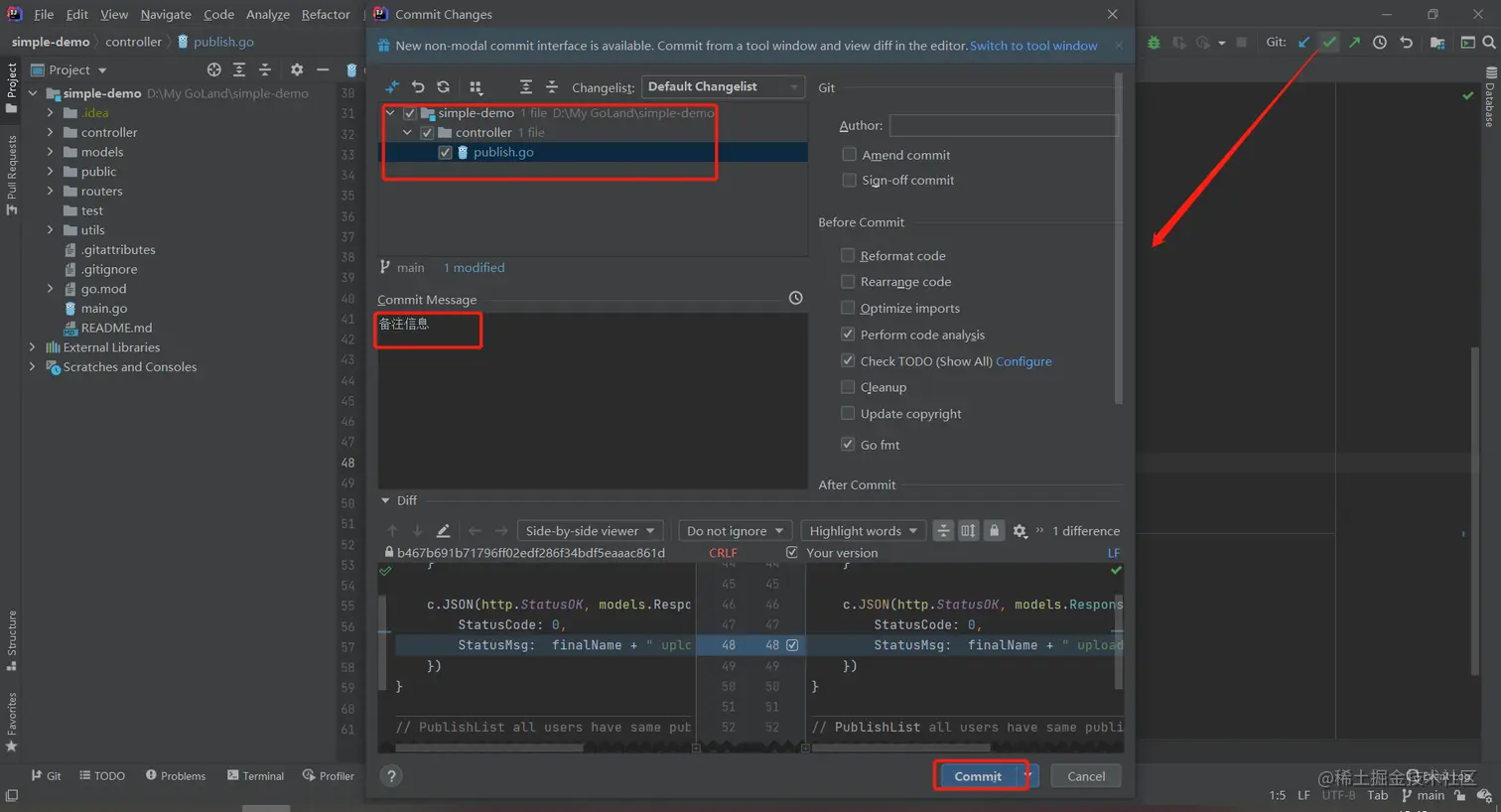Click the Git Update Project blue arrow
This screenshot has width=1501, height=812.
(1303, 43)
